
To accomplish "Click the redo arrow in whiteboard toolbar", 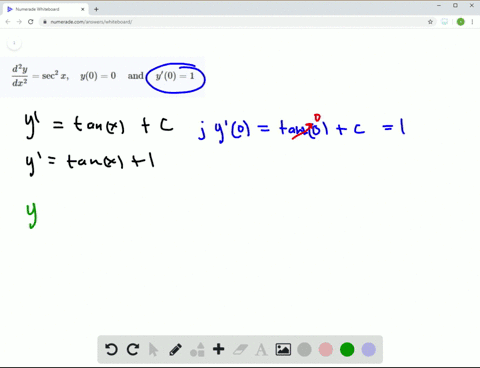I will [133, 350].
